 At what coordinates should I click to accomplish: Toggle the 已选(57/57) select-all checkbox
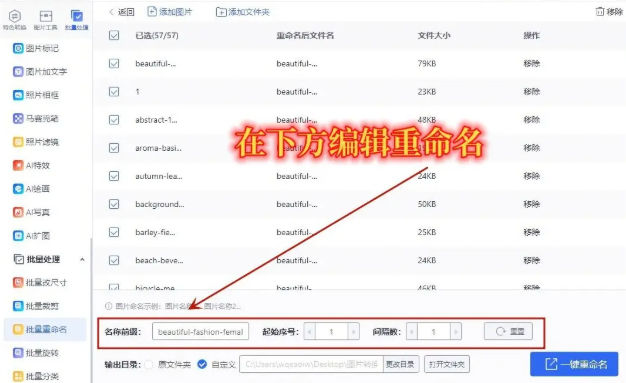click(x=114, y=36)
